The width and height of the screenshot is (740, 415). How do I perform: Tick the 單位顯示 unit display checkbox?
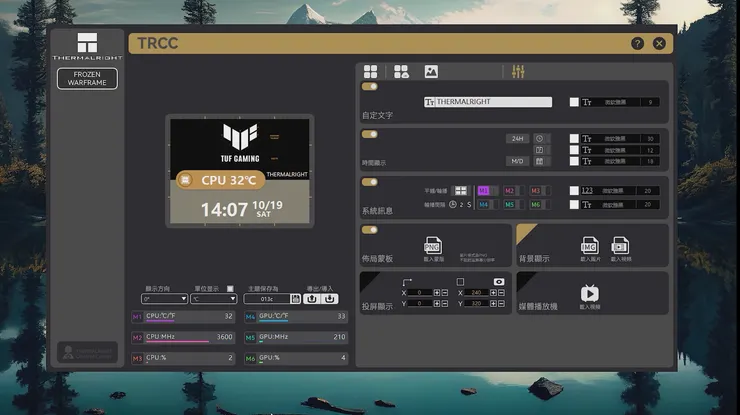[x=230, y=288]
